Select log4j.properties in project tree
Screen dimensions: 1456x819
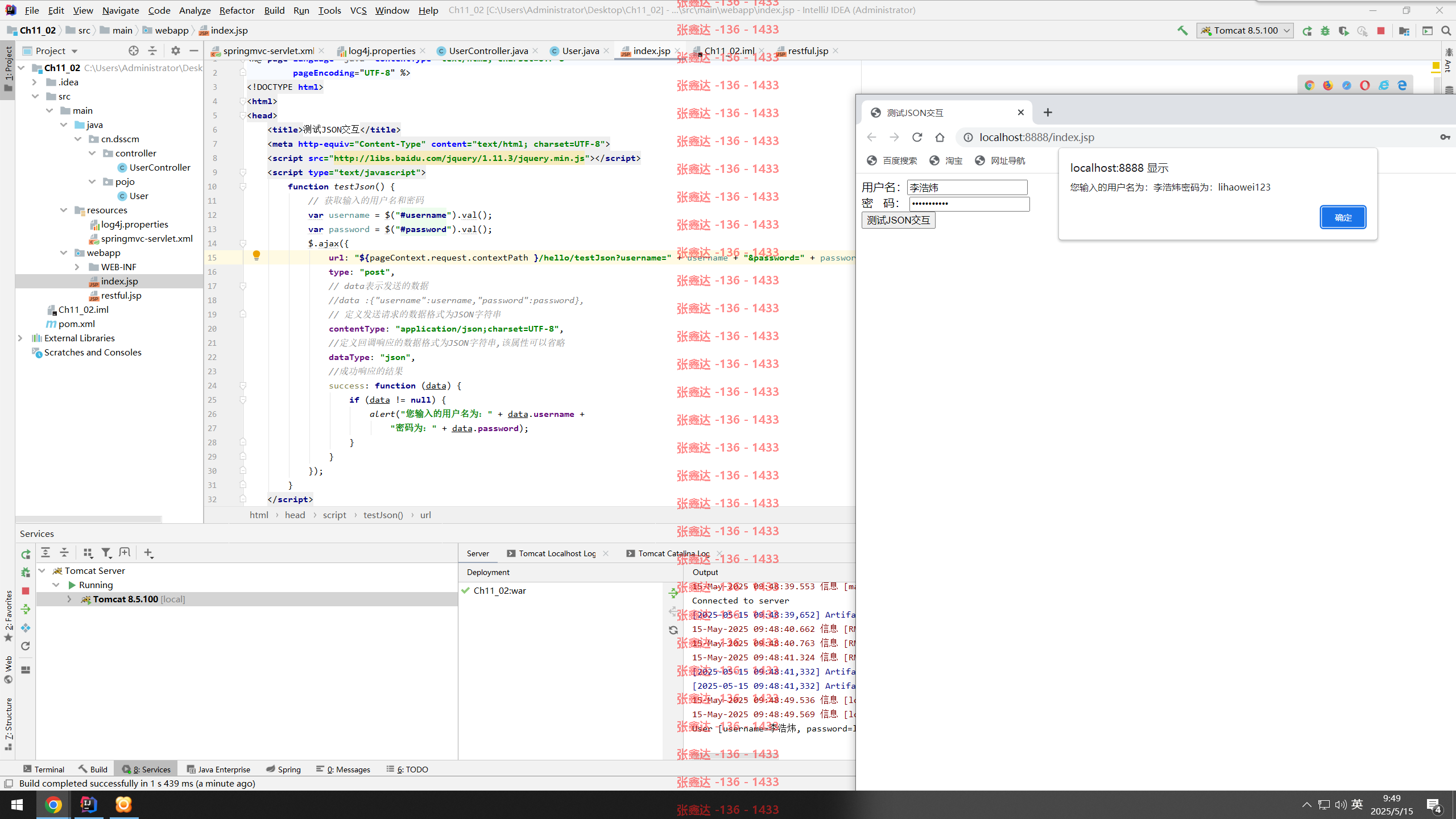(134, 224)
